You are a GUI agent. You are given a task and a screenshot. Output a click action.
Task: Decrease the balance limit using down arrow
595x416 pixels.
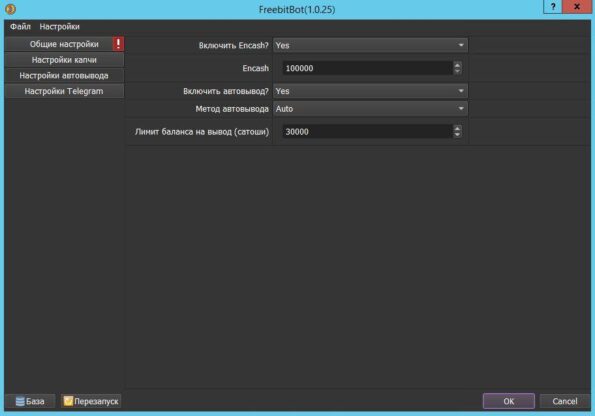[457, 135]
